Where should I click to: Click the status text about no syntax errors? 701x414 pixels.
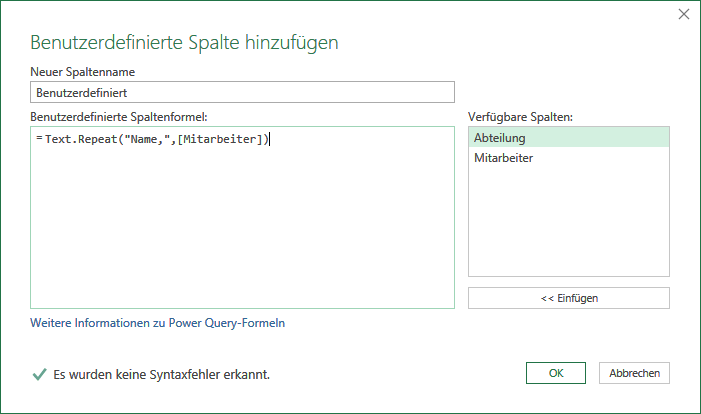(x=161, y=374)
